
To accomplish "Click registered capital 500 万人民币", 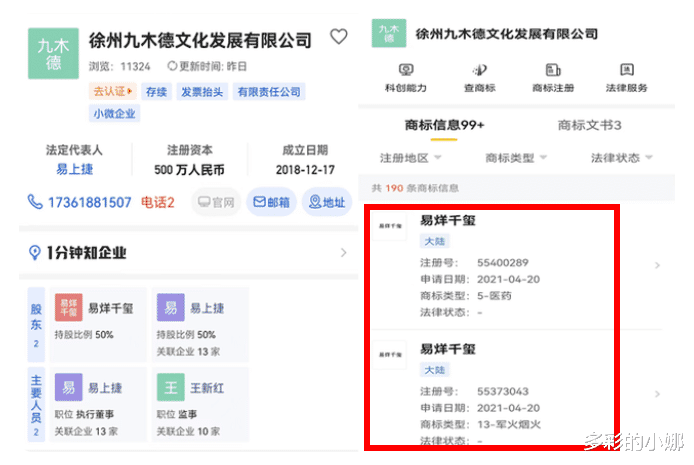I will [x=189, y=170].
